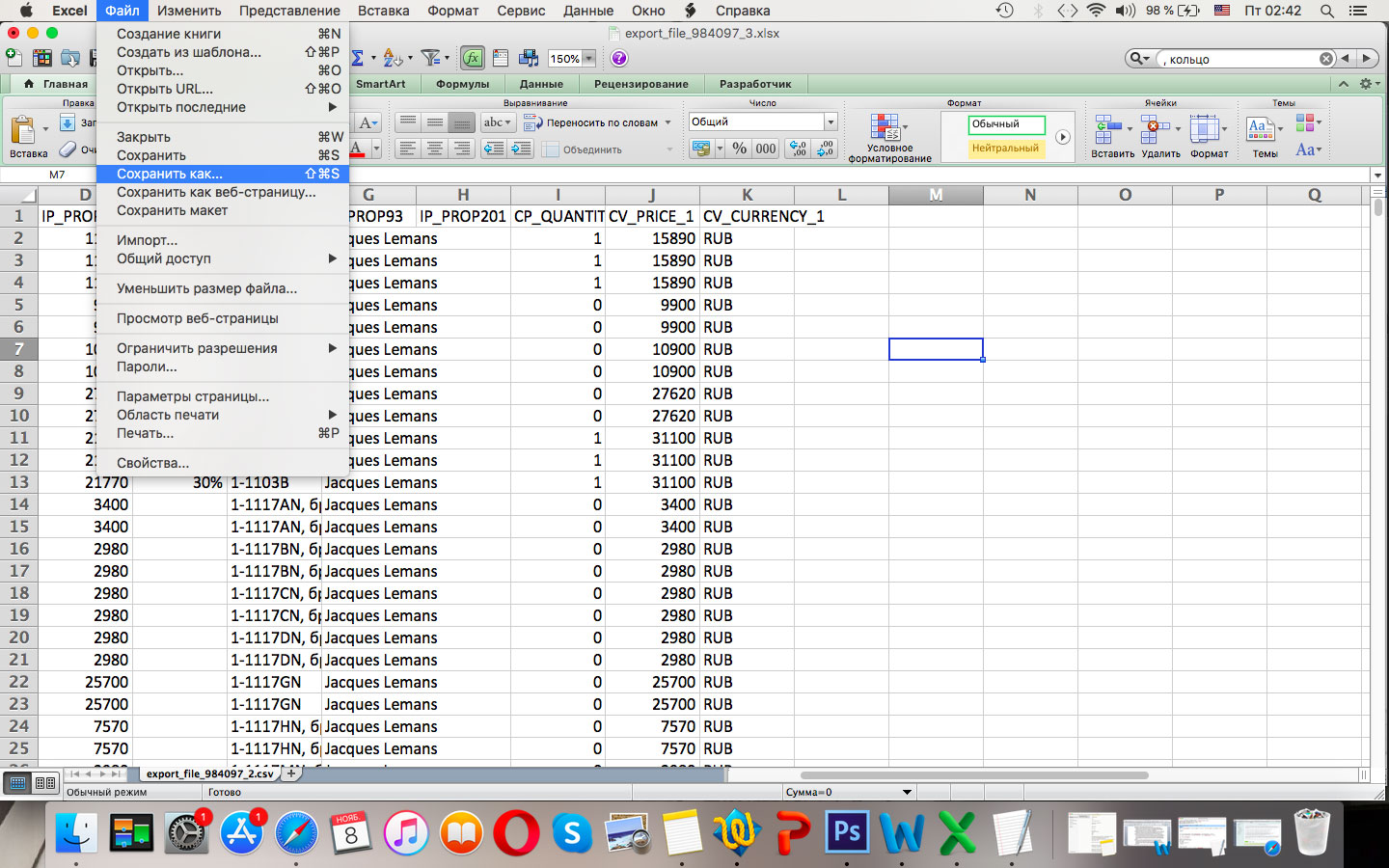Choose 'Уменьшить размер файла...' menu item
The height and width of the screenshot is (868, 1389).
(x=222, y=288)
